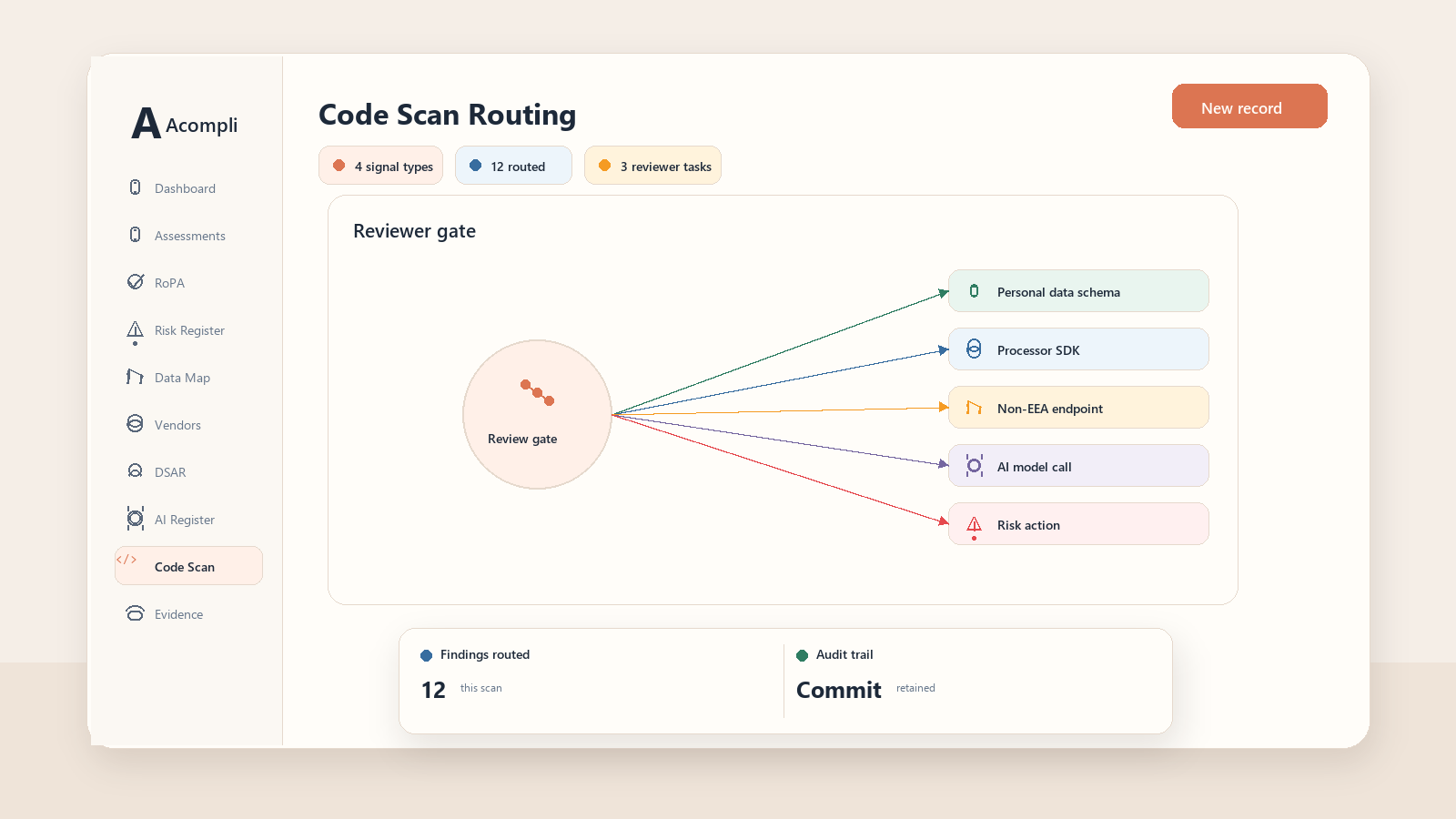Screen dimensions: 1456x819
Task: Click the 'this scan' caption
Action: pyautogui.click(x=480, y=688)
